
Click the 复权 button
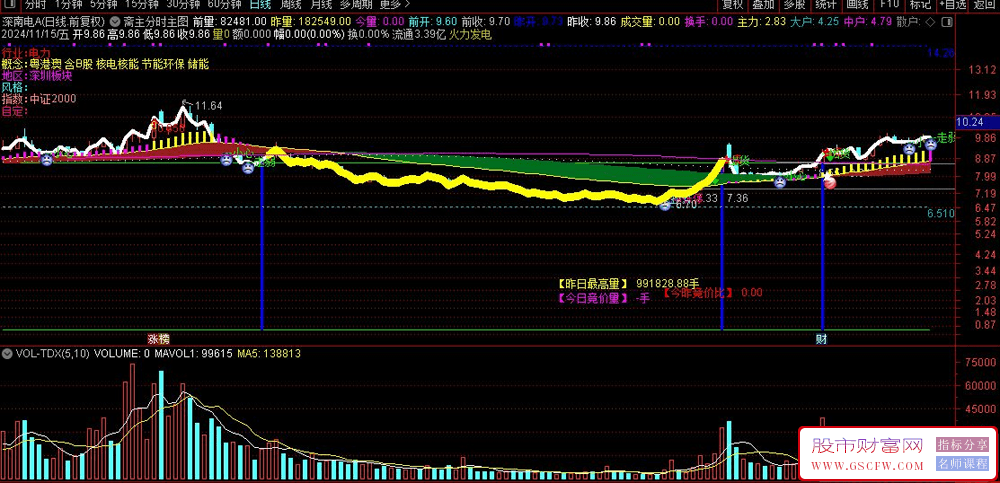pos(732,4)
